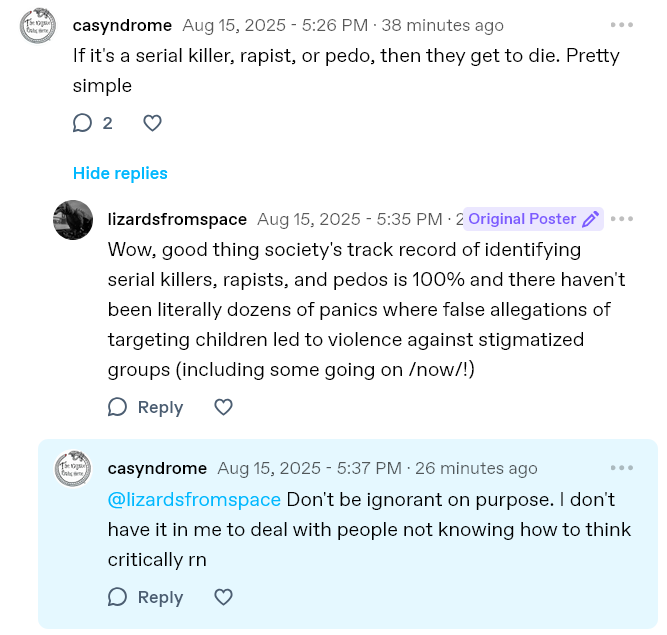Like casyndrome's highlighted reply with the heart
Screen dimensions: 667x635
tap(224, 597)
